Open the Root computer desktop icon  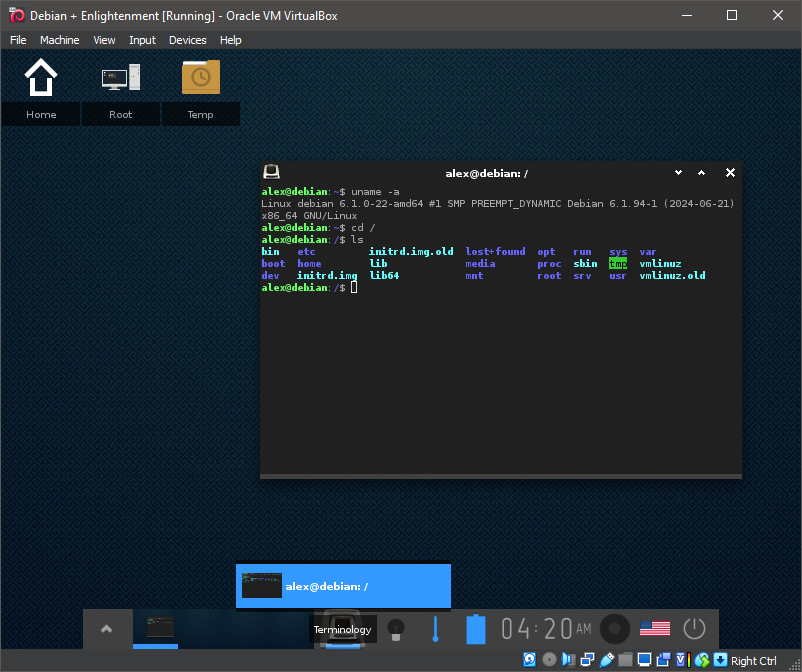click(120, 78)
